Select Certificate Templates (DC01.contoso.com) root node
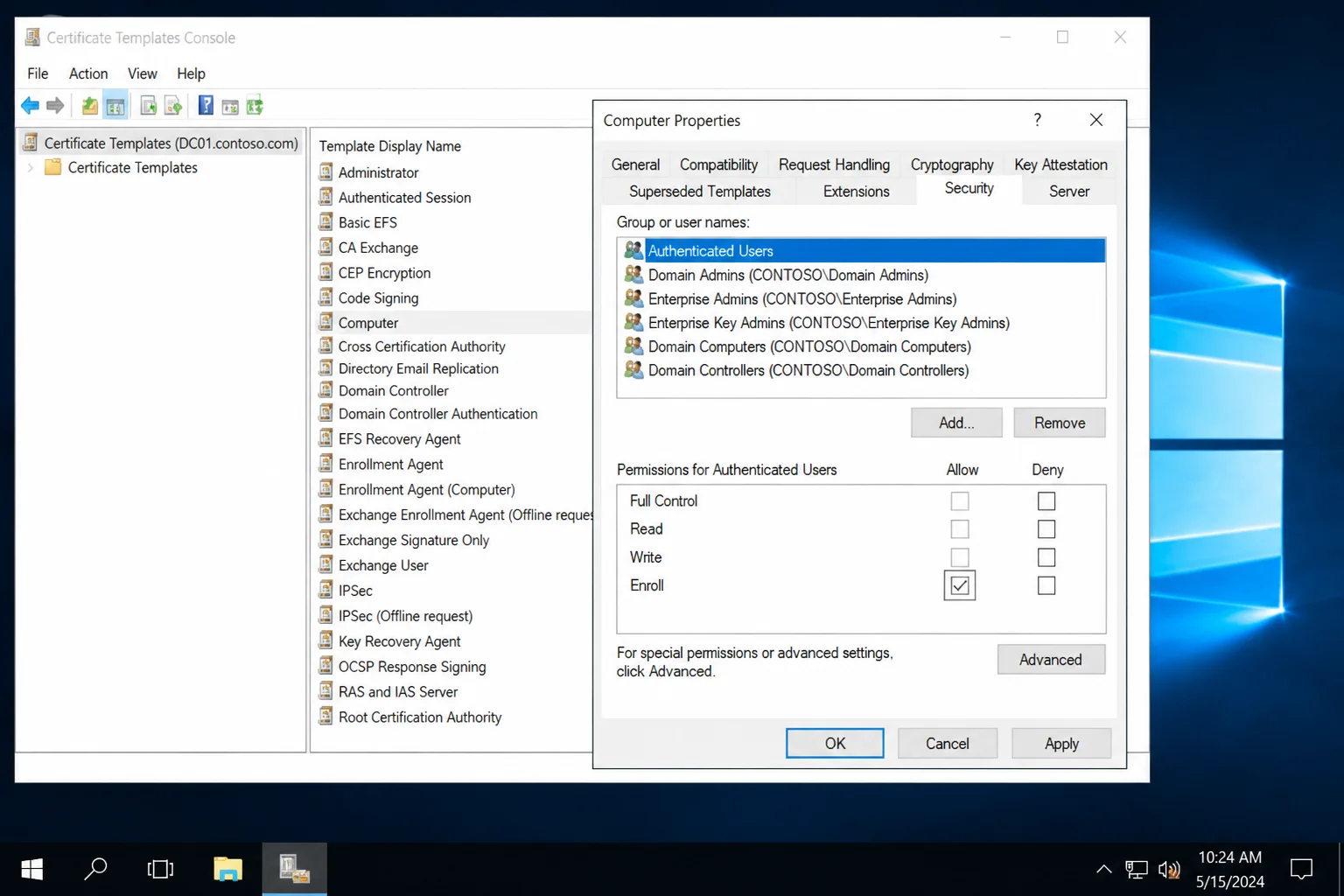 tap(161, 143)
